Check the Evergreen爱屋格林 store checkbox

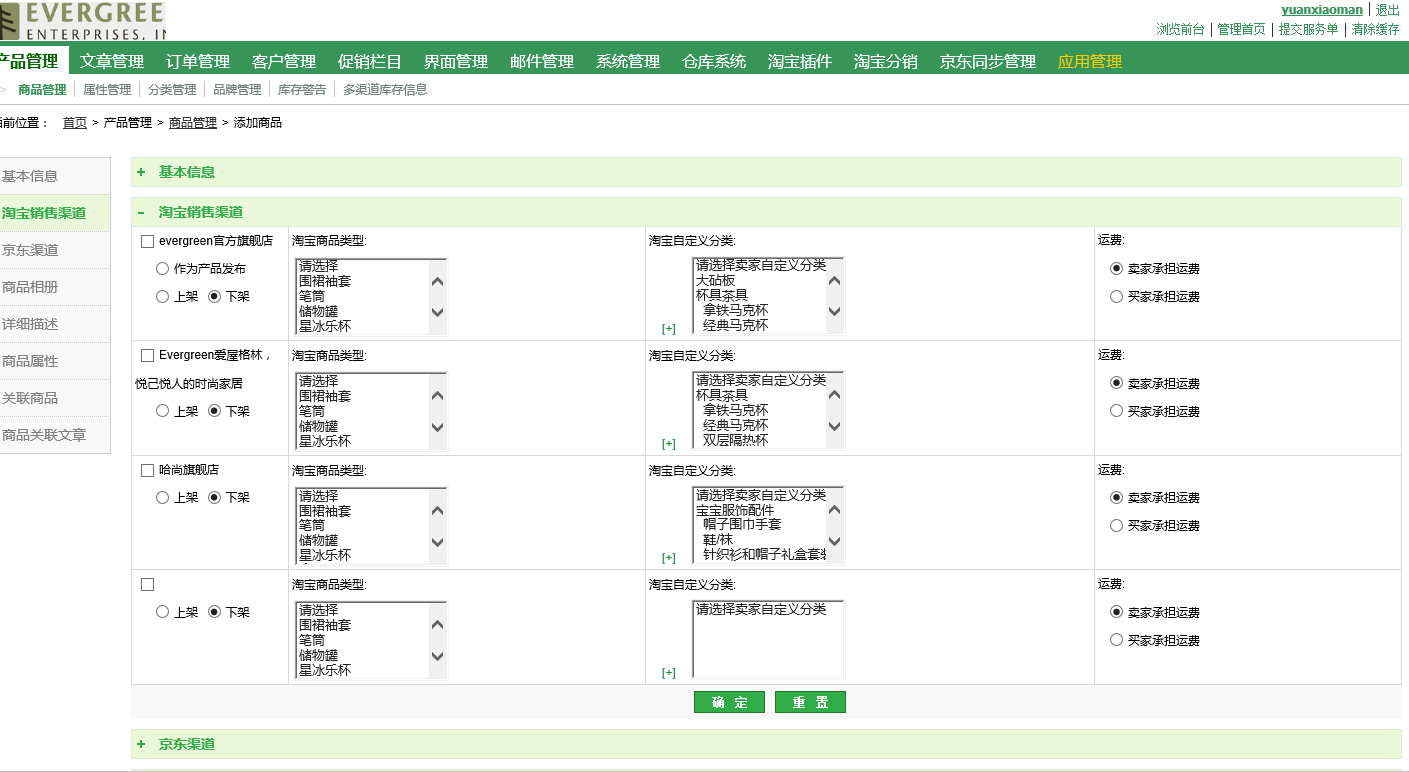click(147, 355)
